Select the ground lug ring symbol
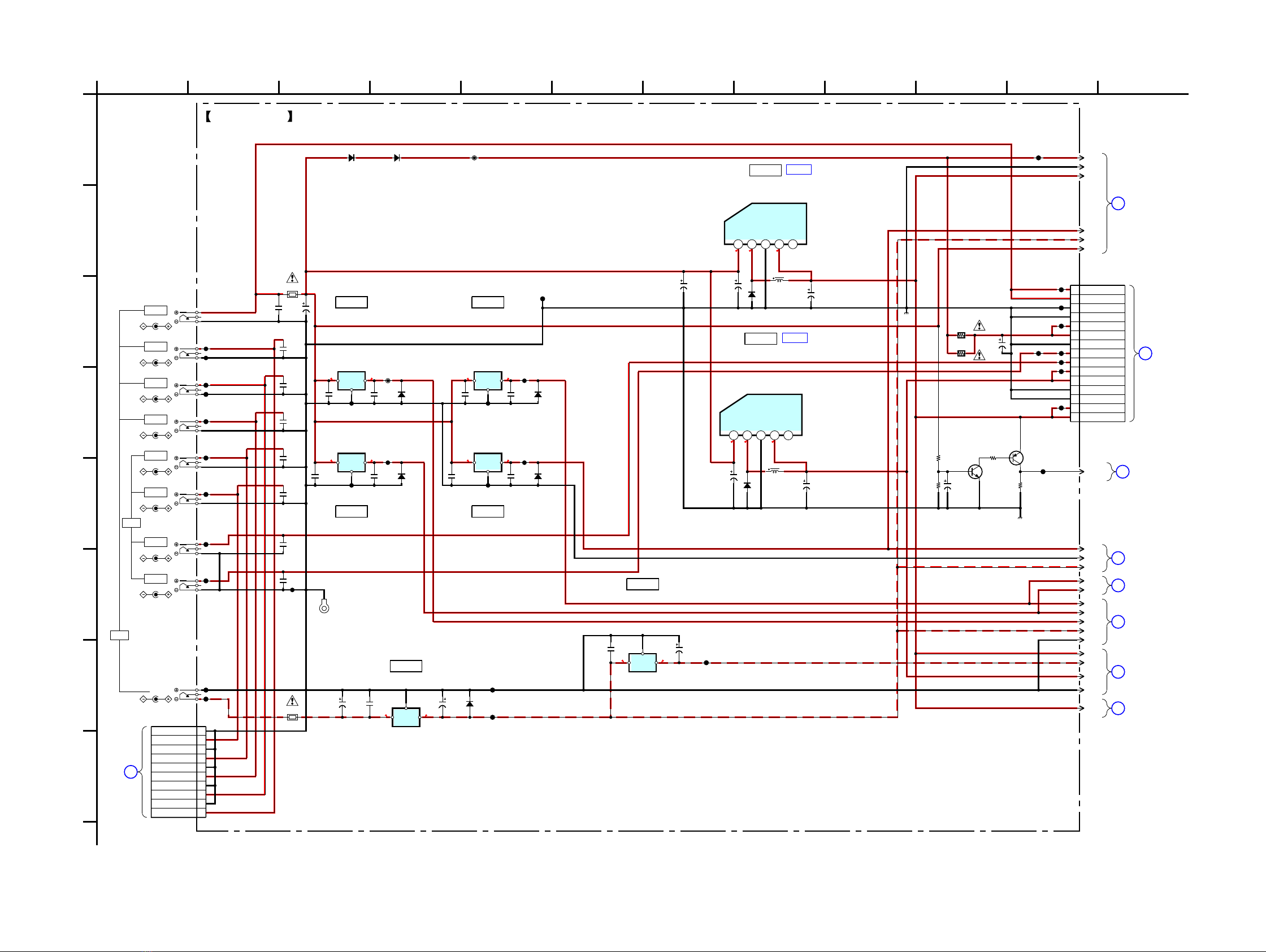Screen dimensions: 1266x952 pyautogui.click(x=324, y=607)
